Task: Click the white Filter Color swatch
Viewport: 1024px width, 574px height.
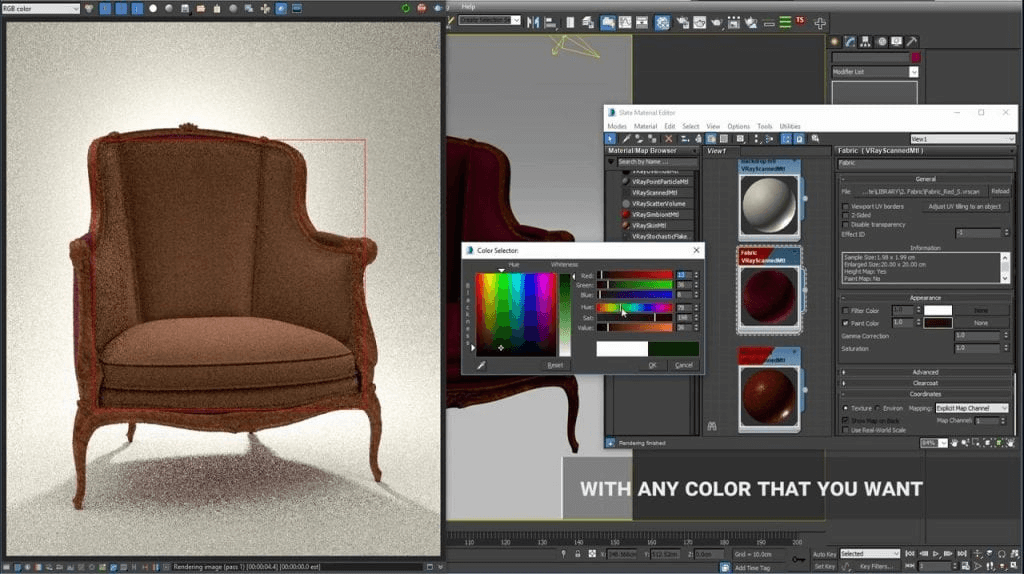Action: (x=938, y=310)
